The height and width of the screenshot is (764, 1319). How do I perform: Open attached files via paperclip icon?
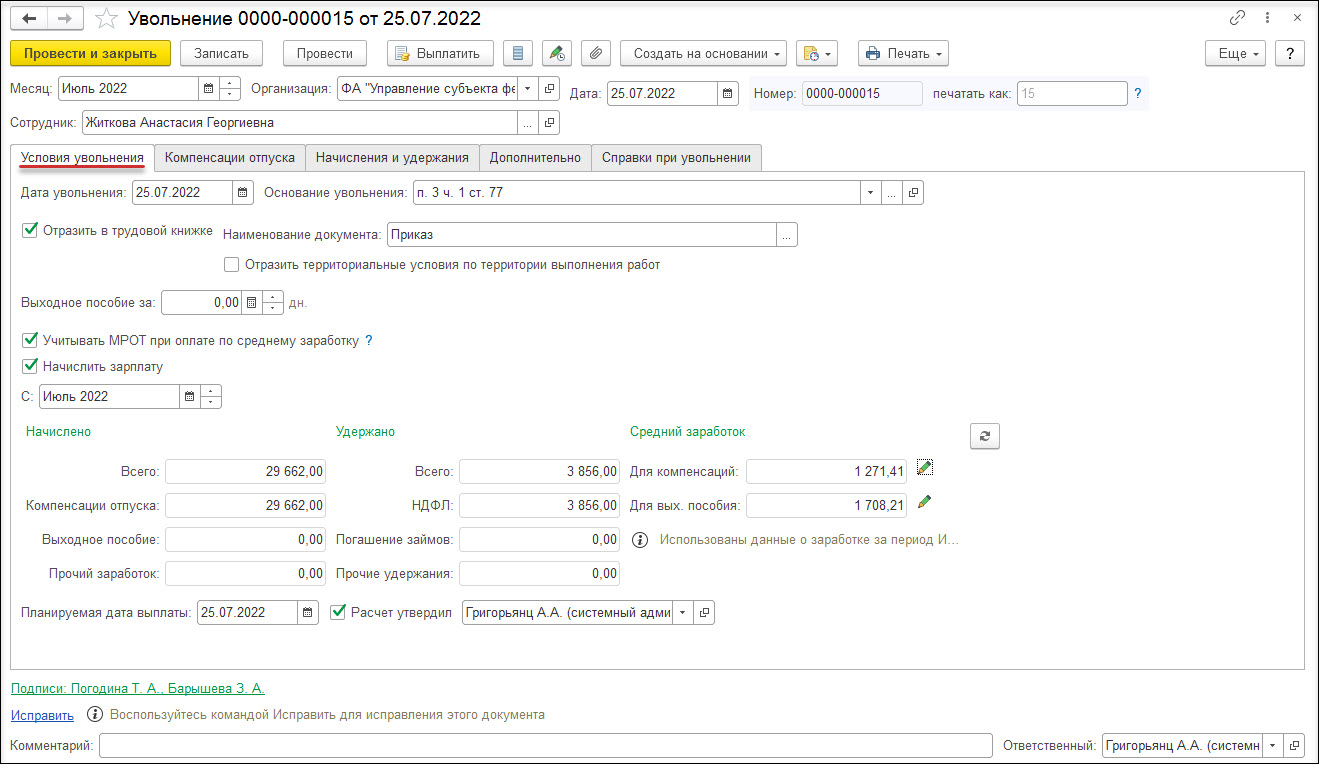596,53
